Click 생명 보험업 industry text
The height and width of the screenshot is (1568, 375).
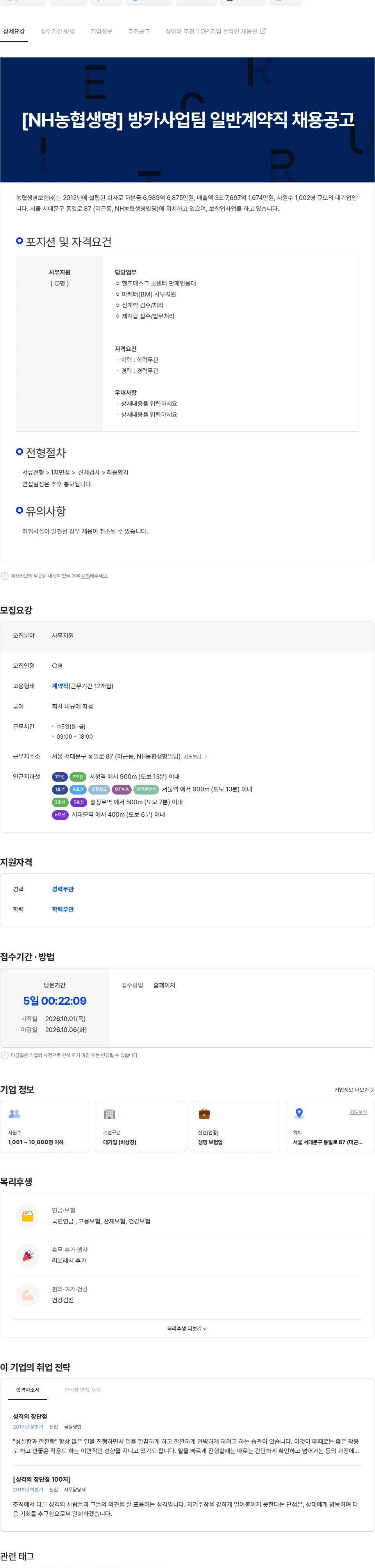[210, 1143]
